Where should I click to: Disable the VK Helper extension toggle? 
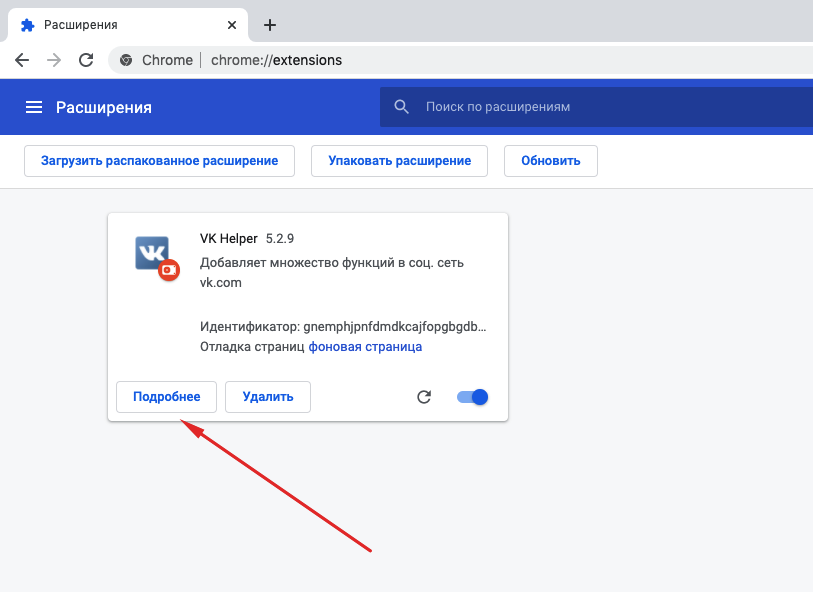[x=472, y=397]
